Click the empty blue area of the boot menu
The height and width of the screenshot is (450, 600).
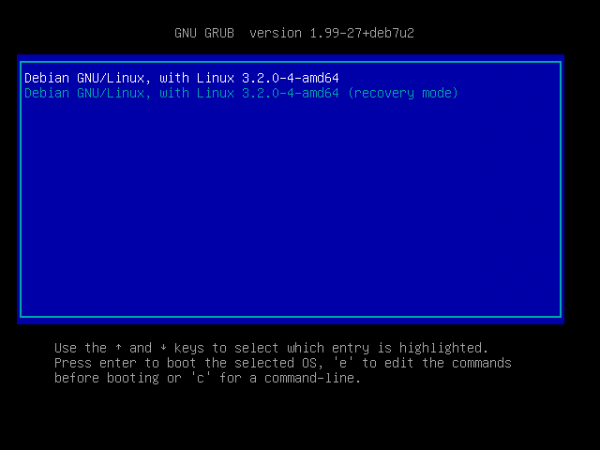pyautogui.click(x=291, y=207)
